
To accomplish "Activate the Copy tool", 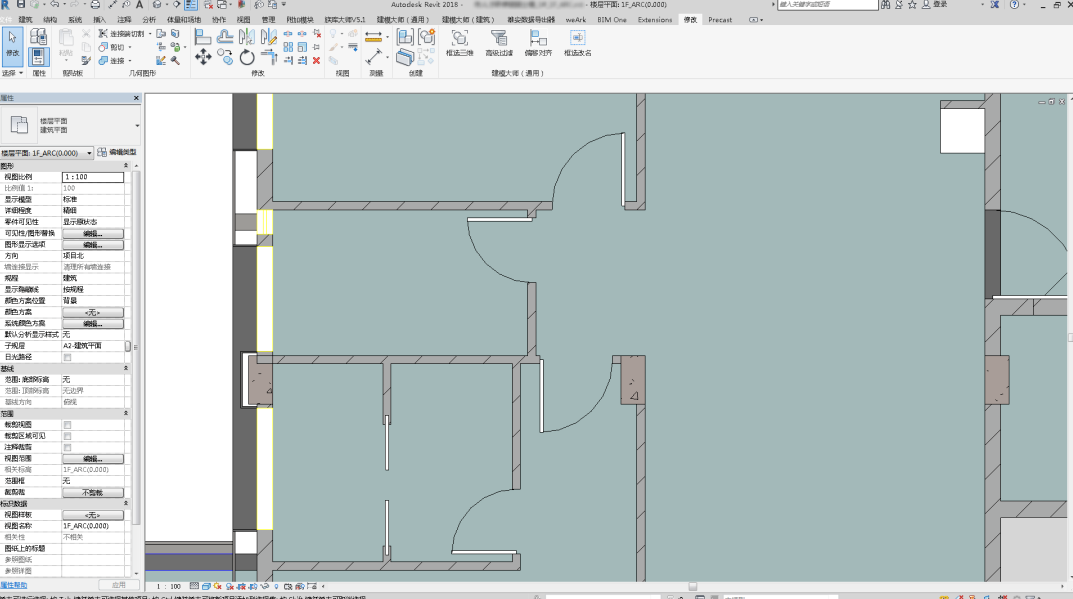I will (225, 58).
